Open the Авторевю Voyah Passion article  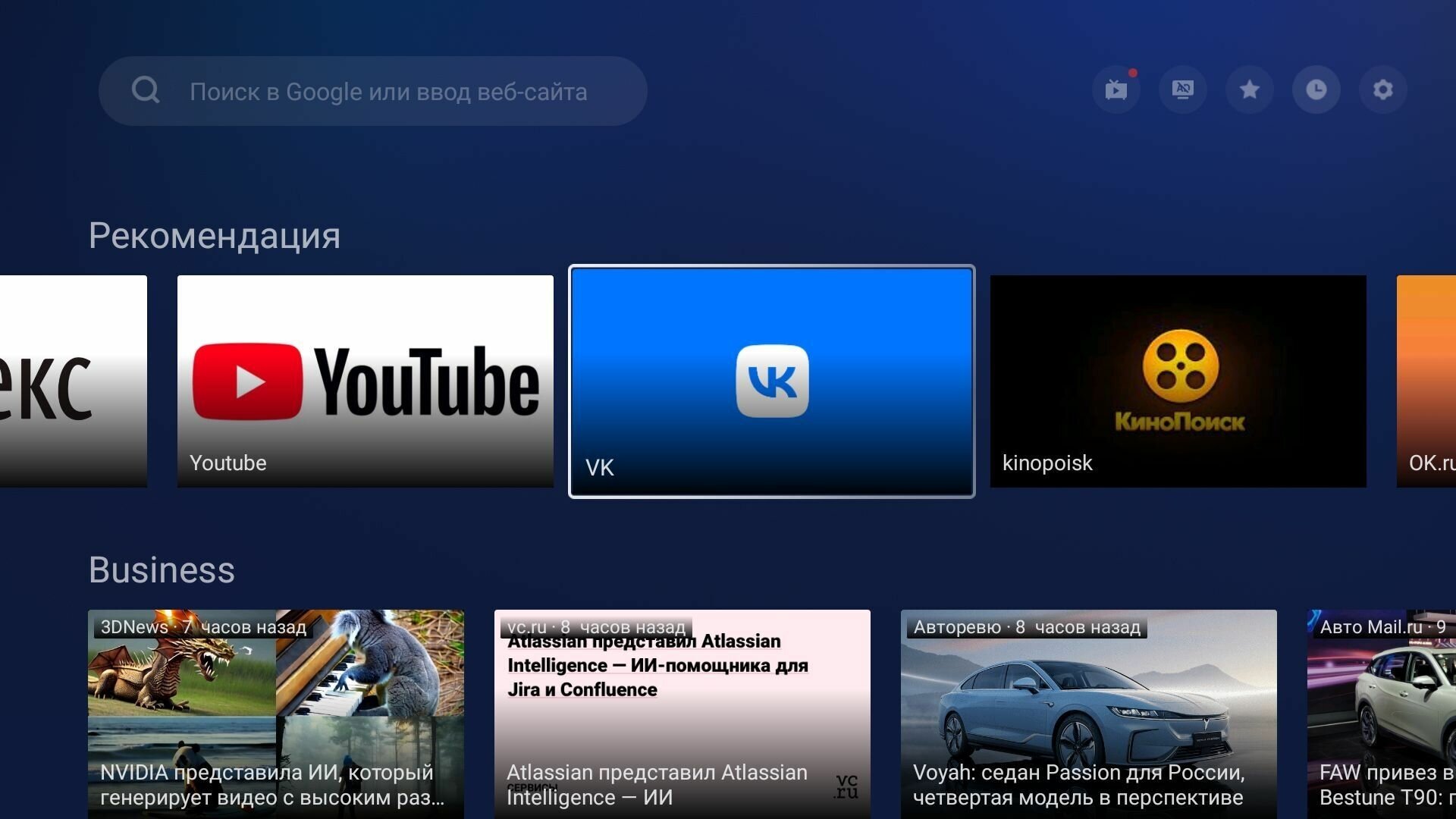pyautogui.click(x=1089, y=714)
